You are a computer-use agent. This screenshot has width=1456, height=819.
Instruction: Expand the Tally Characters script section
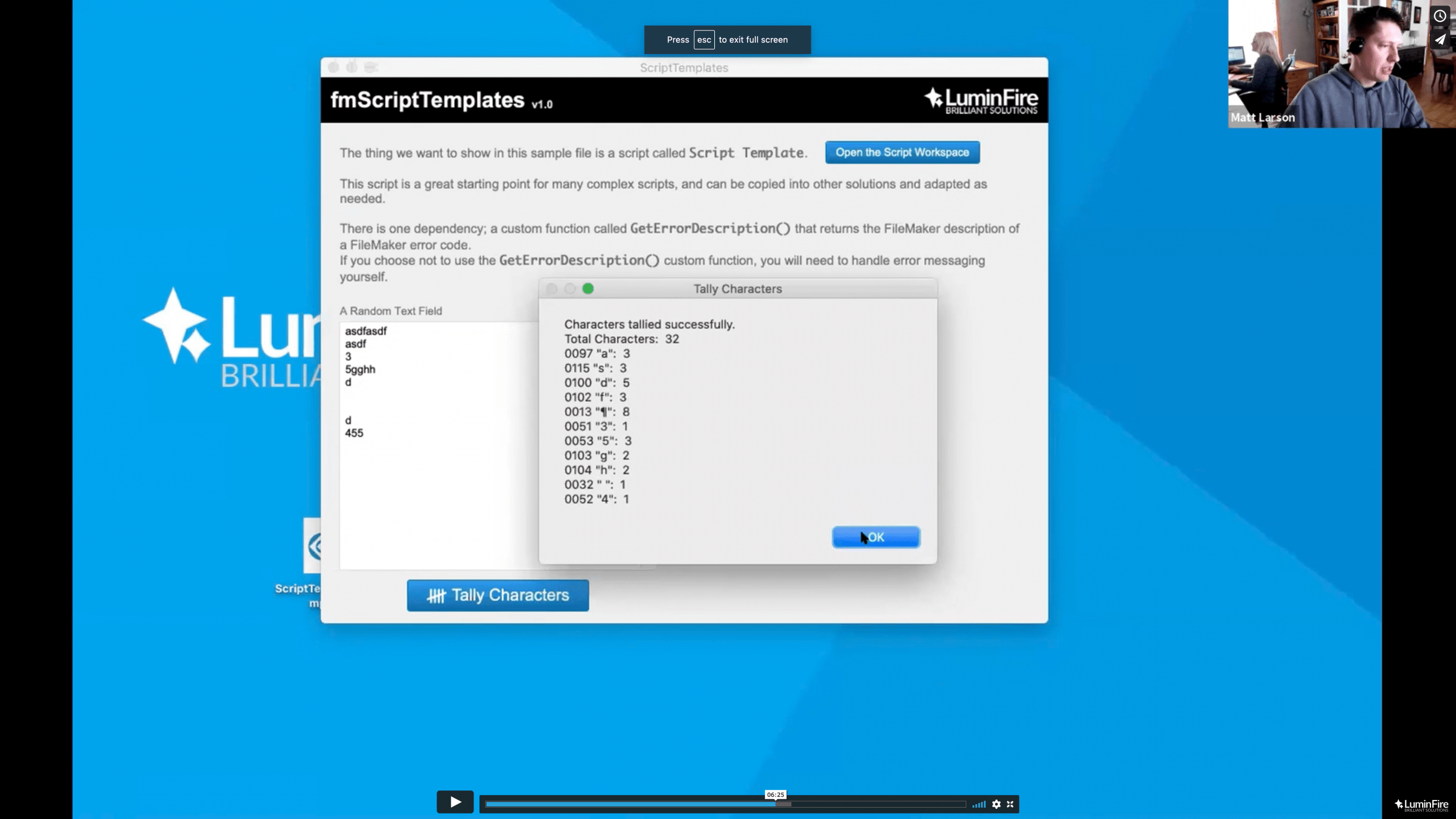click(588, 289)
